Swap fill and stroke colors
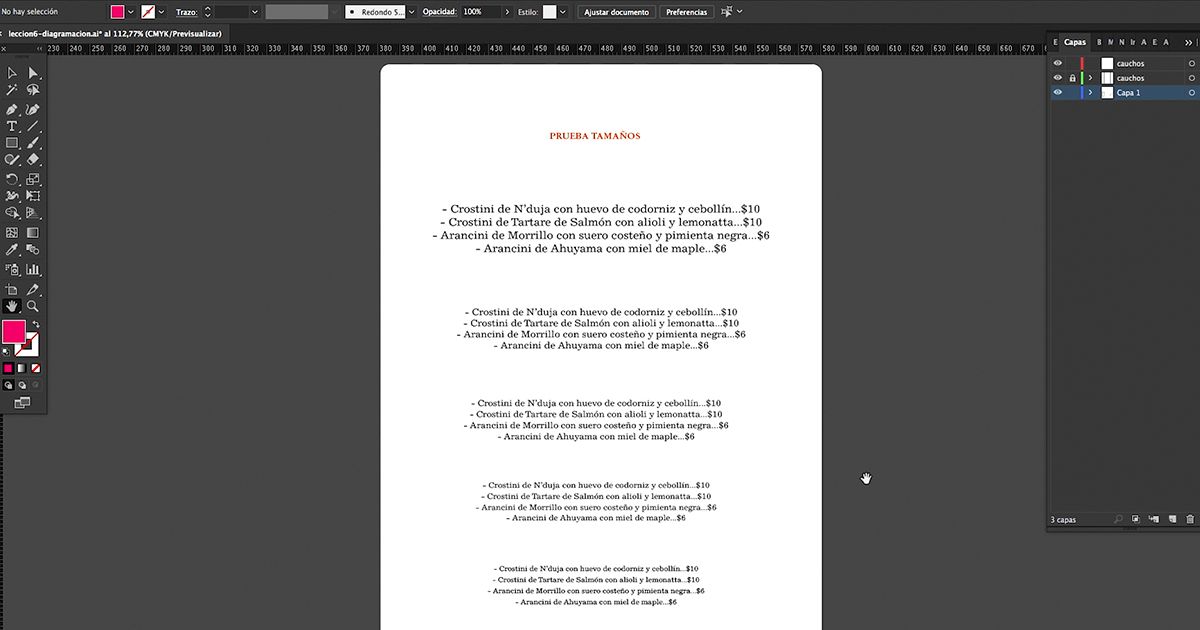 (36, 325)
